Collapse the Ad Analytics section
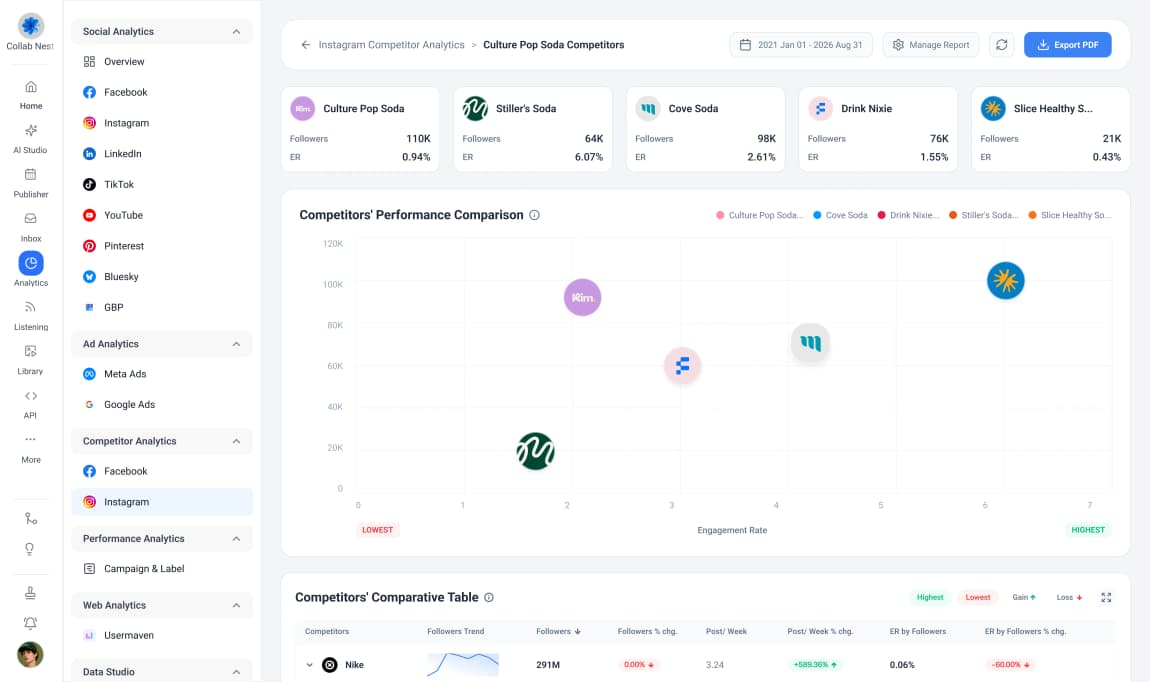 (236, 344)
